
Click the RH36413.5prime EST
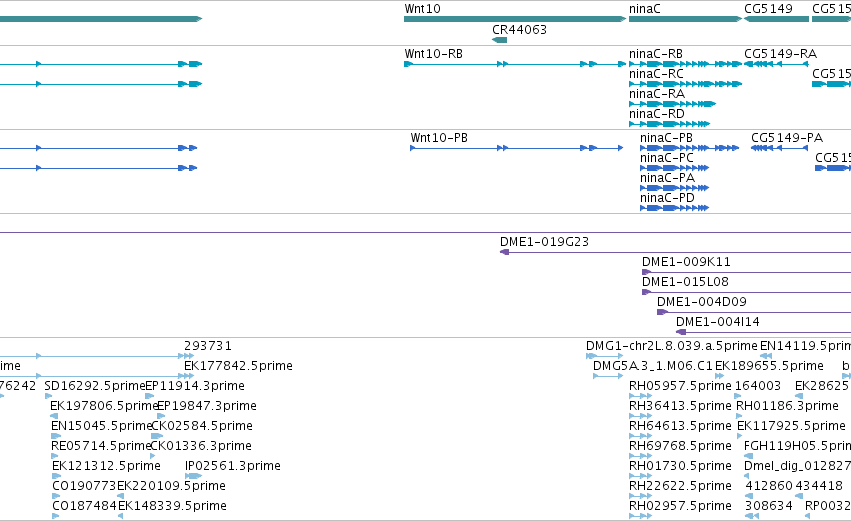pos(680,406)
